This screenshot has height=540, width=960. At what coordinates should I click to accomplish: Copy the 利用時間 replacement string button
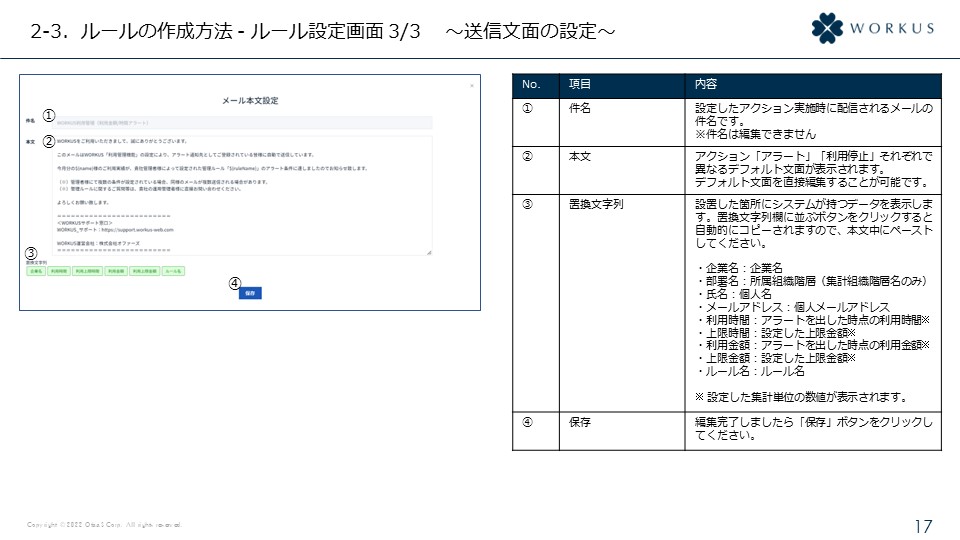59,271
